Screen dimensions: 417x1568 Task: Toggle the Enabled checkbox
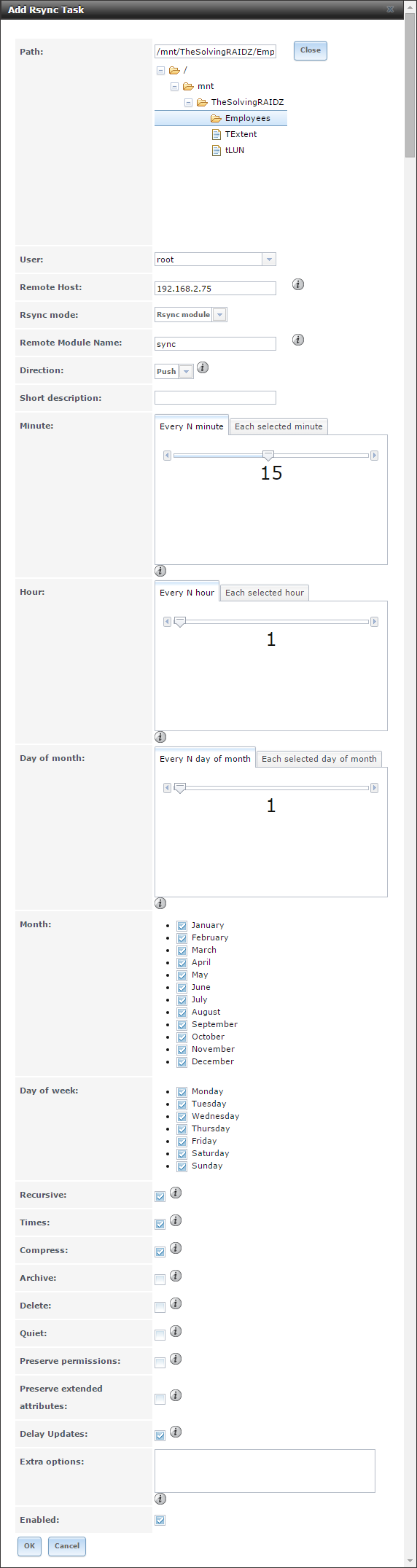point(160,1520)
